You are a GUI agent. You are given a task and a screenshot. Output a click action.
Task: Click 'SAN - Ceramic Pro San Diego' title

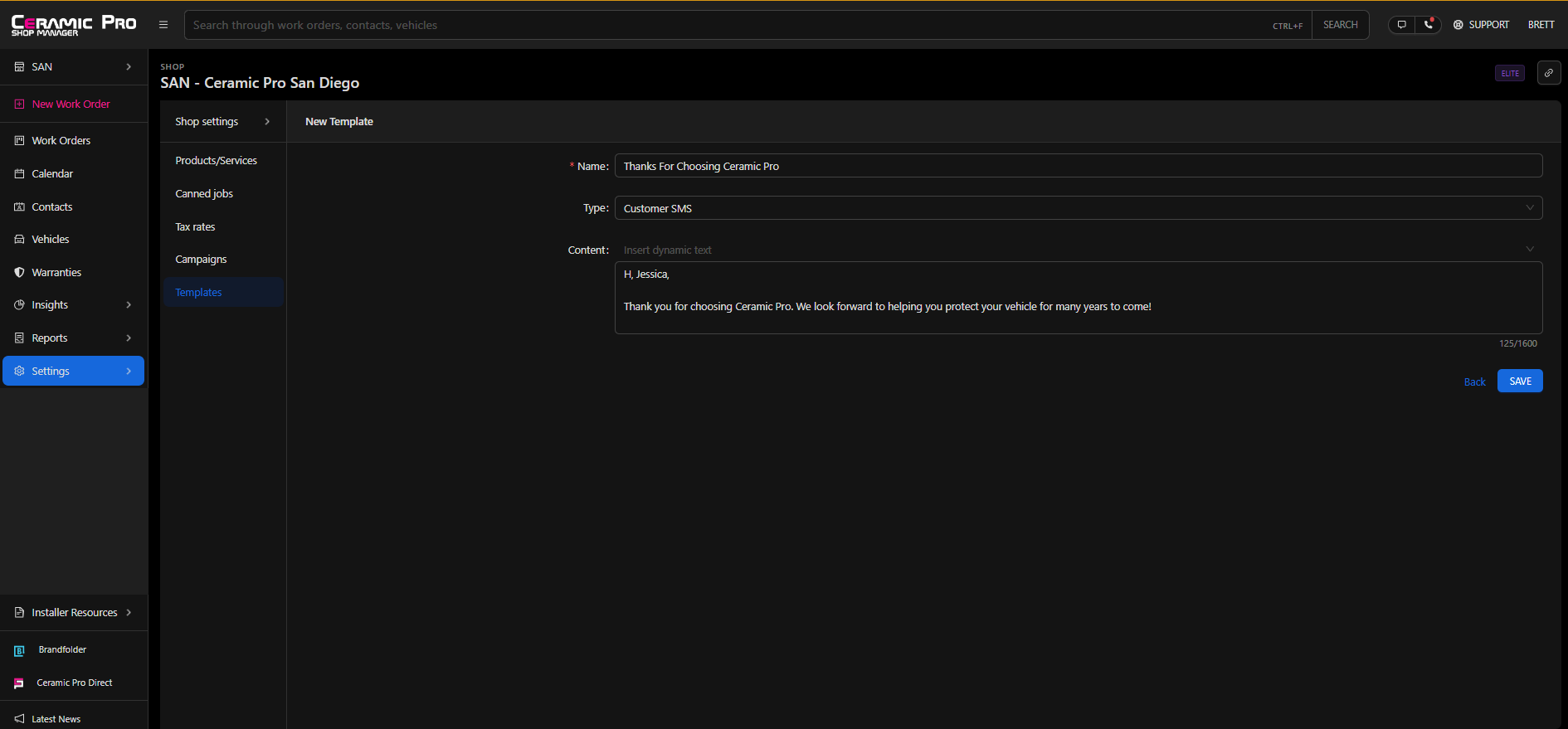(x=260, y=83)
